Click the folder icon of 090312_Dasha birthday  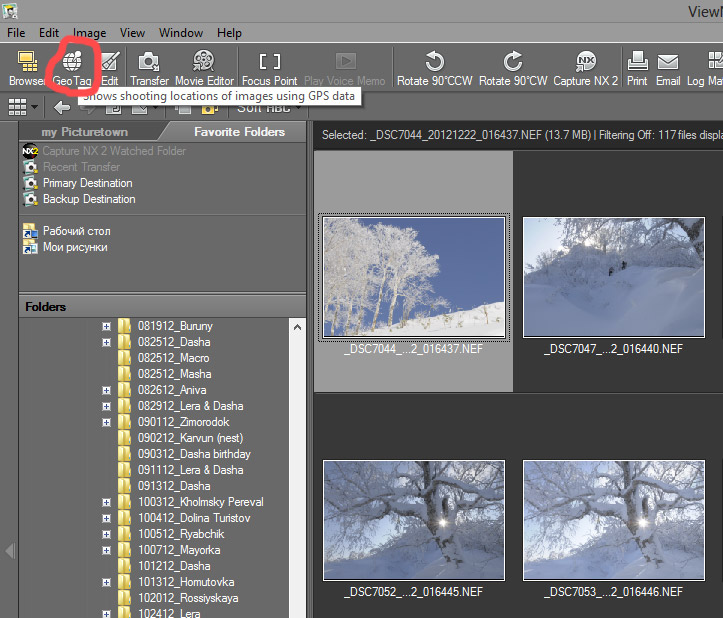[x=124, y=454]
